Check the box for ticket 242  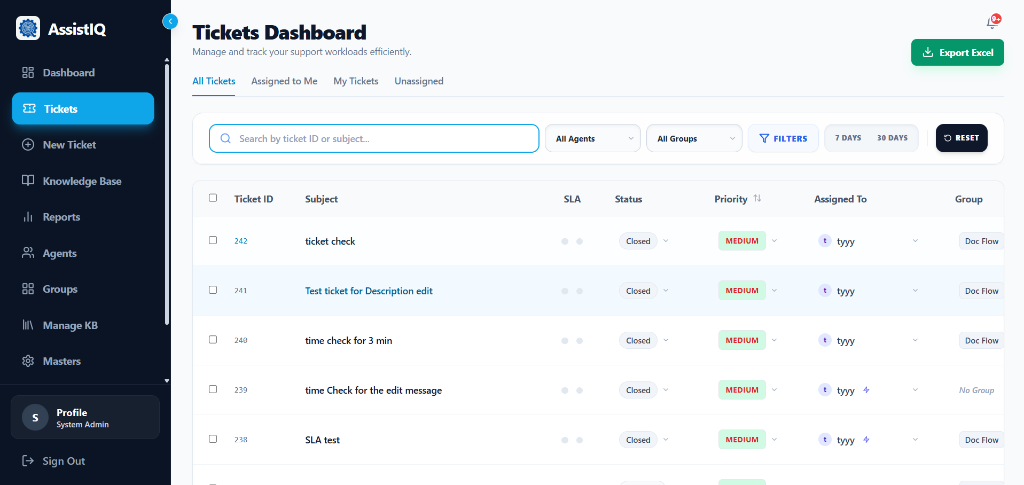pos(213,240)
